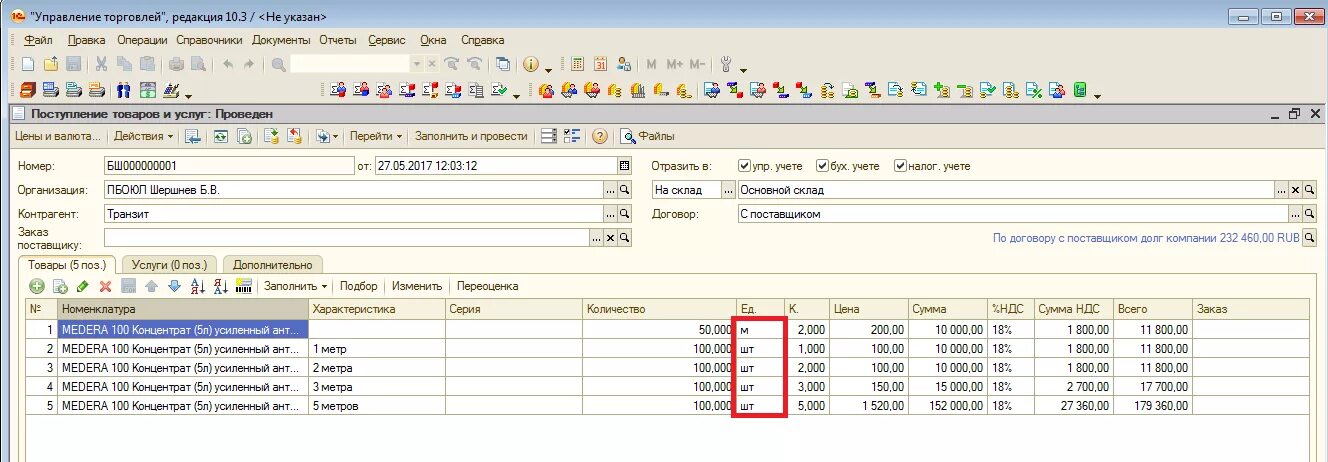Open the Действия dropdown menu
1328x462 pixels.
click(143, 136)
